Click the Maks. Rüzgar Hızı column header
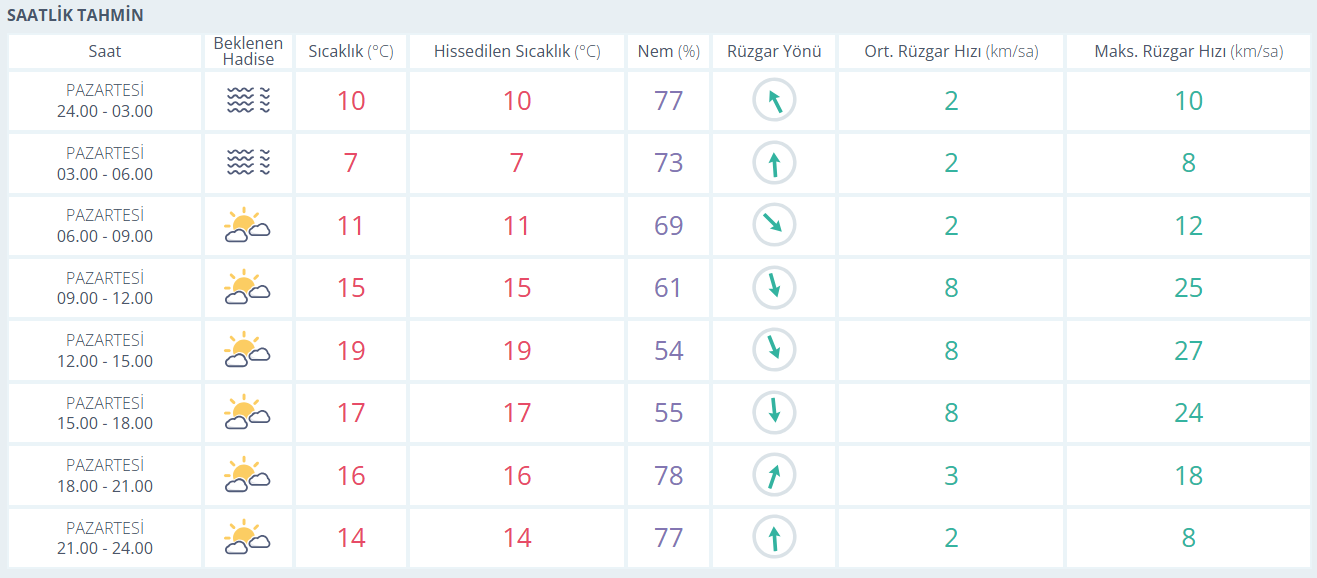The width and height of the screenshot is (1317, 578). pos(1188,52)
